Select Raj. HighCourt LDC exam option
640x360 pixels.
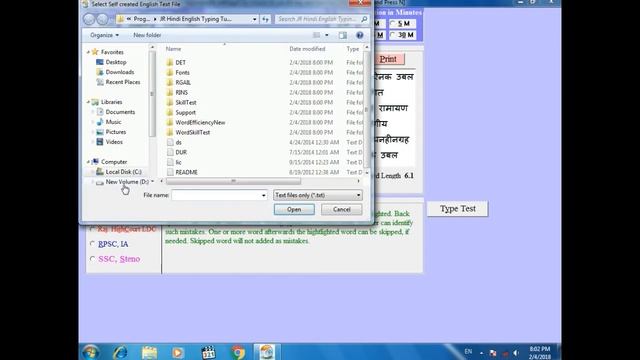click(123, 229)
